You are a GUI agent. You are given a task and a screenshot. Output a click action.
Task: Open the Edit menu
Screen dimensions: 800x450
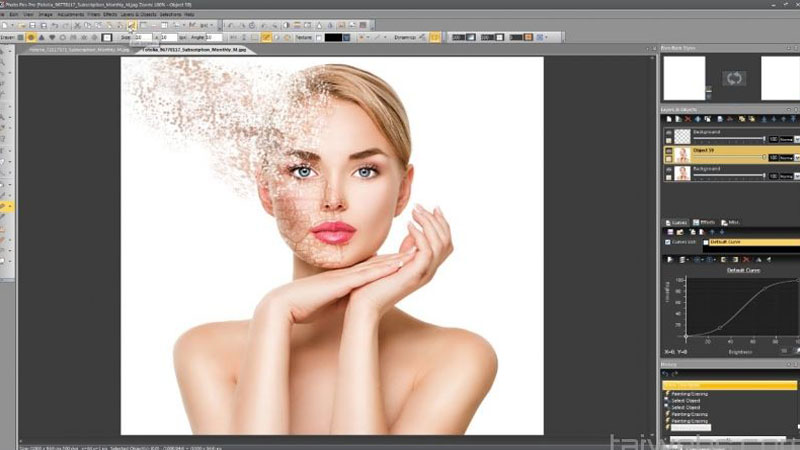14,14
